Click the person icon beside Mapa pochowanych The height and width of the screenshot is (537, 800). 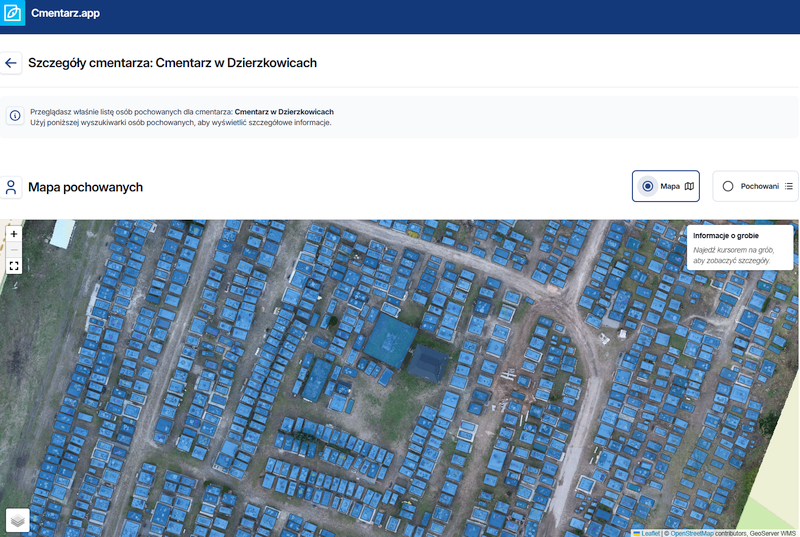click(11, 187)
